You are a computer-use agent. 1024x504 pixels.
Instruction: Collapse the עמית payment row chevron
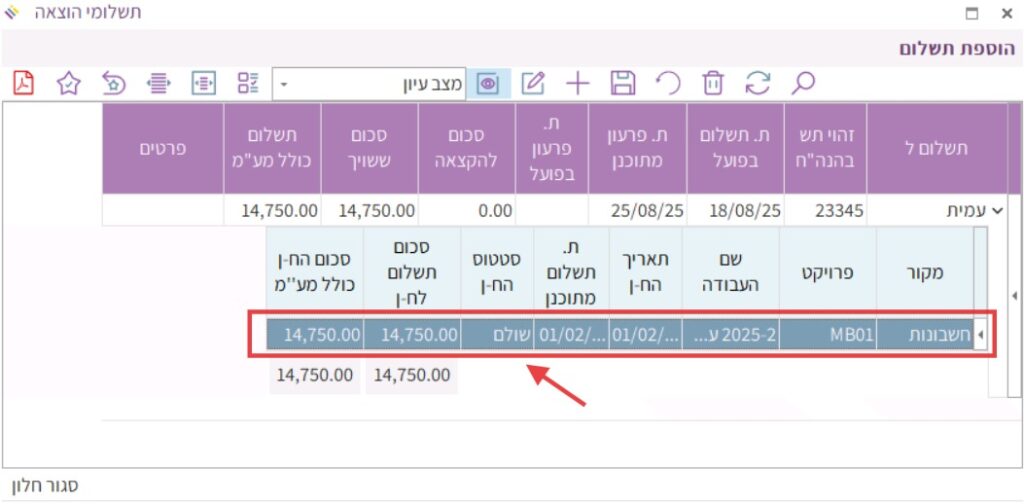995,211
